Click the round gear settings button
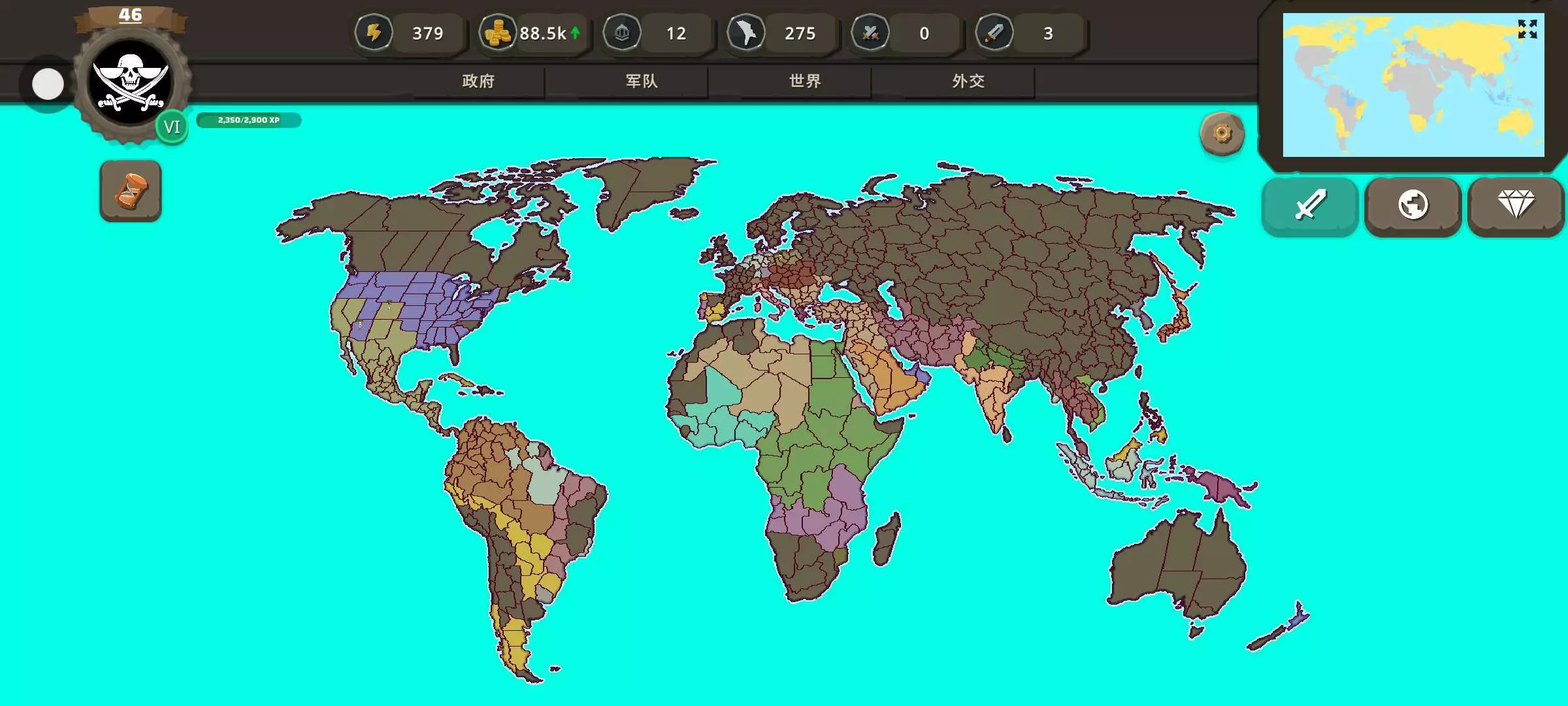The height and width of the screenshot is (706, 1568). point(1222,134)
